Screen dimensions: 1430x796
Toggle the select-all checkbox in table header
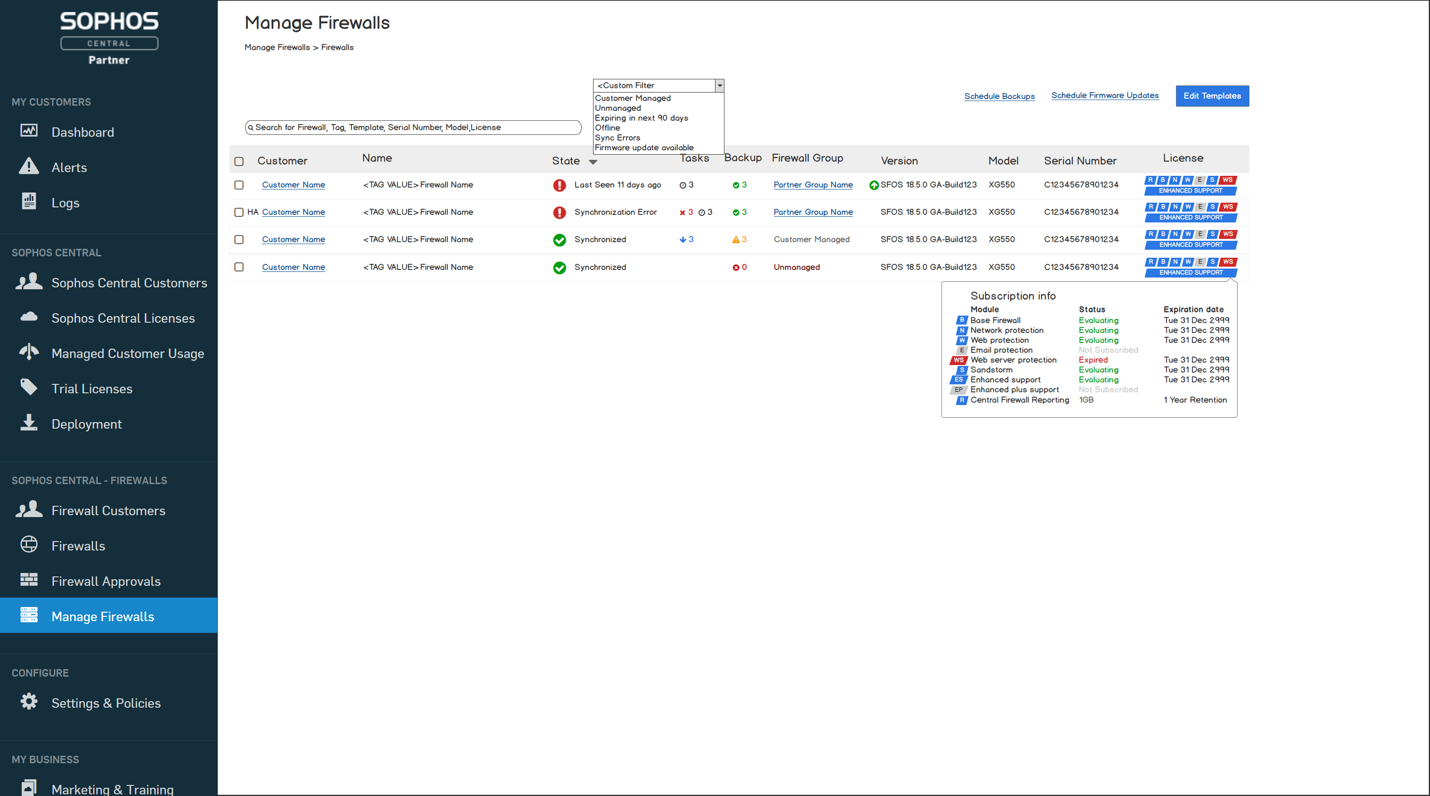tap(239, 161)
